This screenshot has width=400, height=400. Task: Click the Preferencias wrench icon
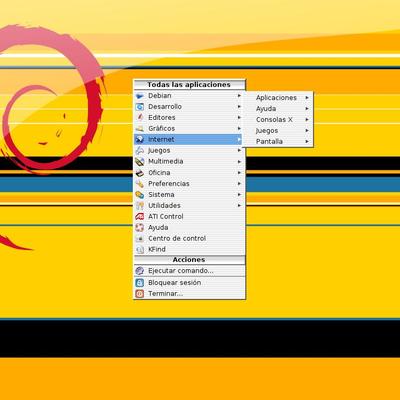tap(140, 184)
